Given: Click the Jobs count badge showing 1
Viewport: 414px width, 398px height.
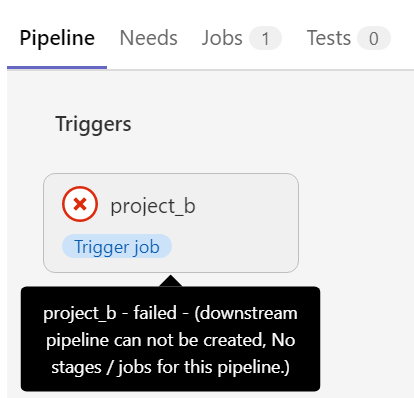Looking at the screenshot, I should tap(265, 38).
